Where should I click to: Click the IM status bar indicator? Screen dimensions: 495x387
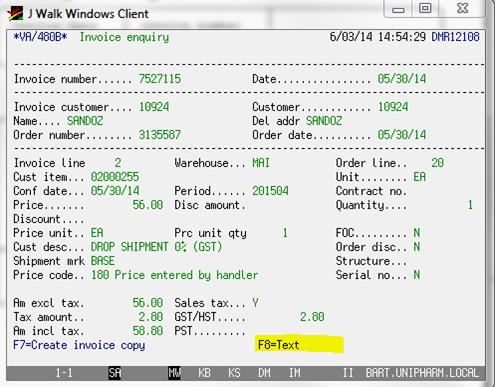click(x=294, y=373)
